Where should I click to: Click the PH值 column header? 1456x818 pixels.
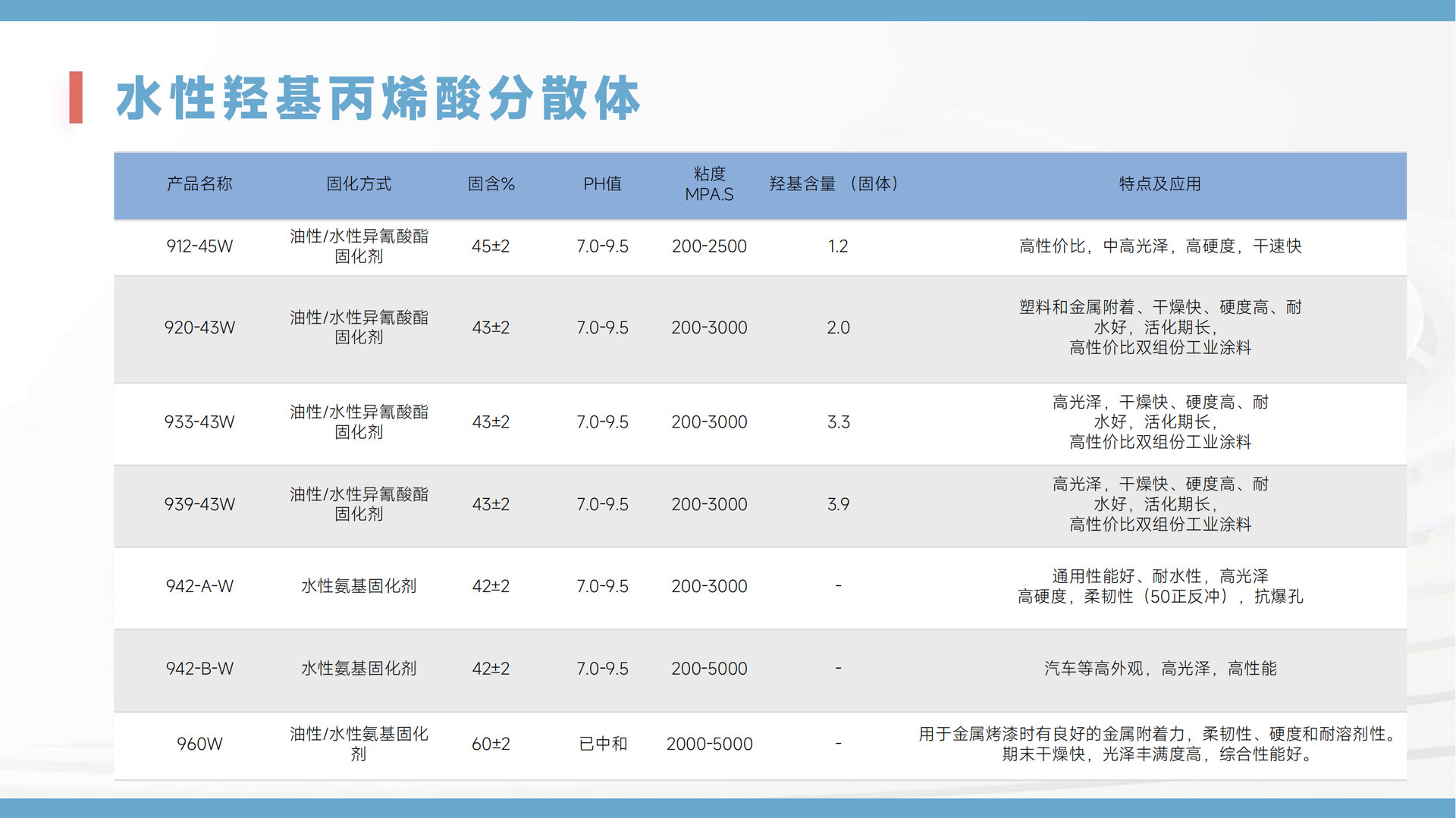click(602, 184)
